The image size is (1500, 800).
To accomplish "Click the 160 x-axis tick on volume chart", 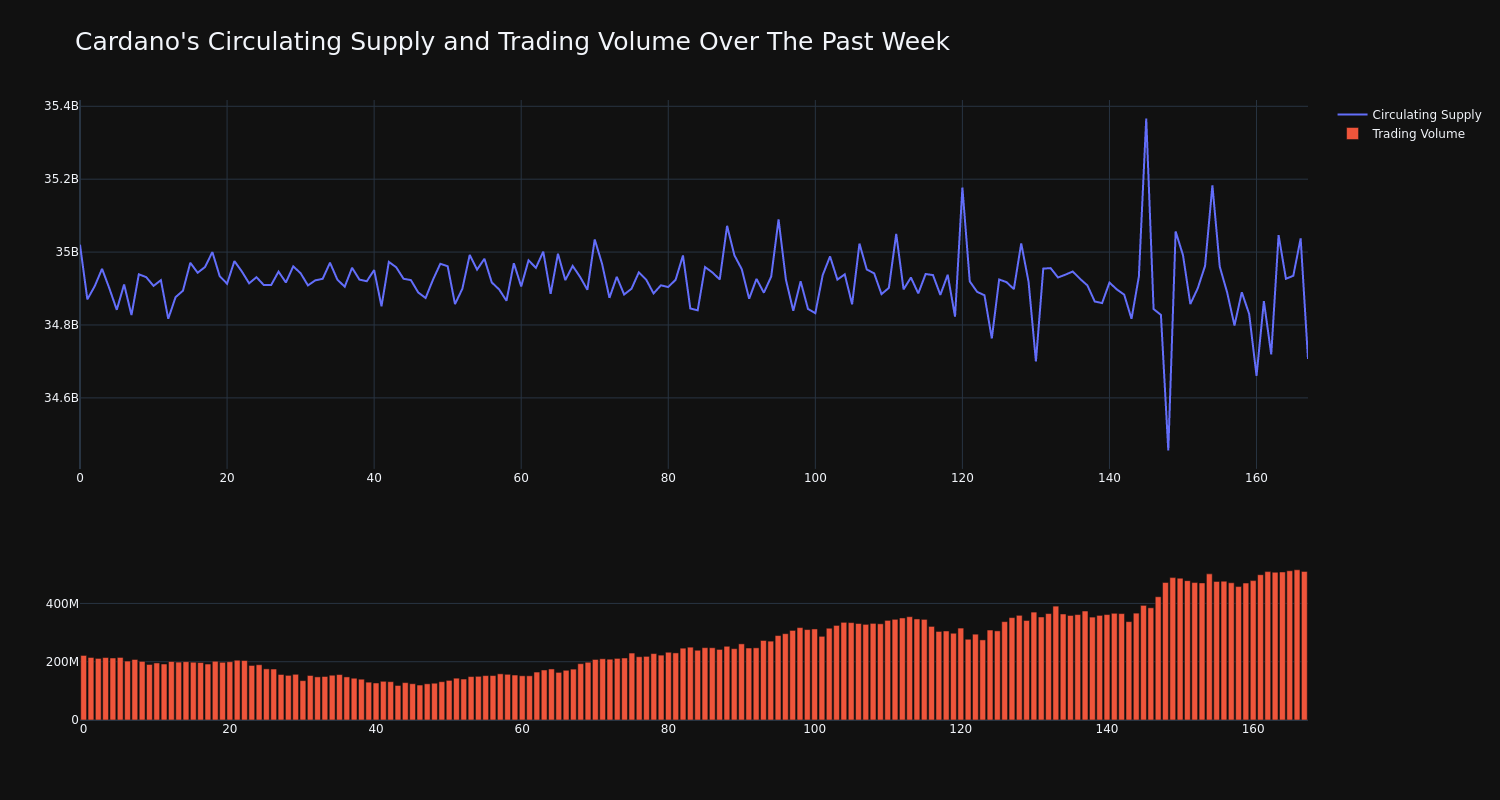I will point(1253,729).
